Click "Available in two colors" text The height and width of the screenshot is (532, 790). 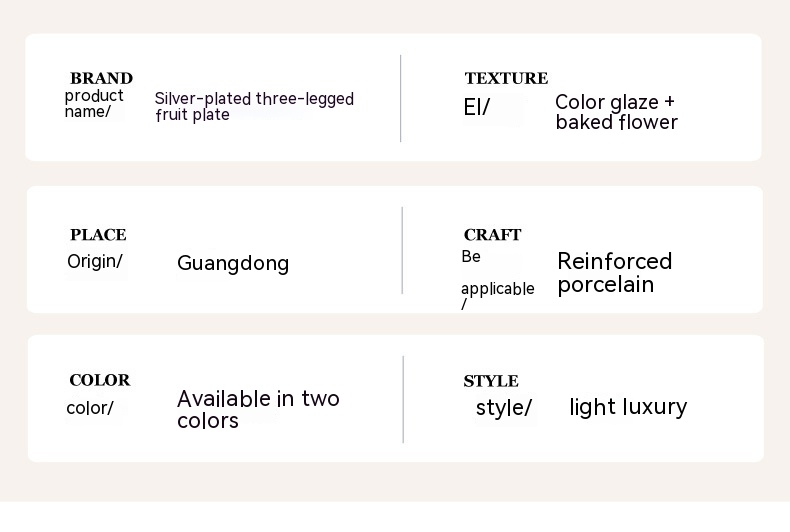coord(258,409)
